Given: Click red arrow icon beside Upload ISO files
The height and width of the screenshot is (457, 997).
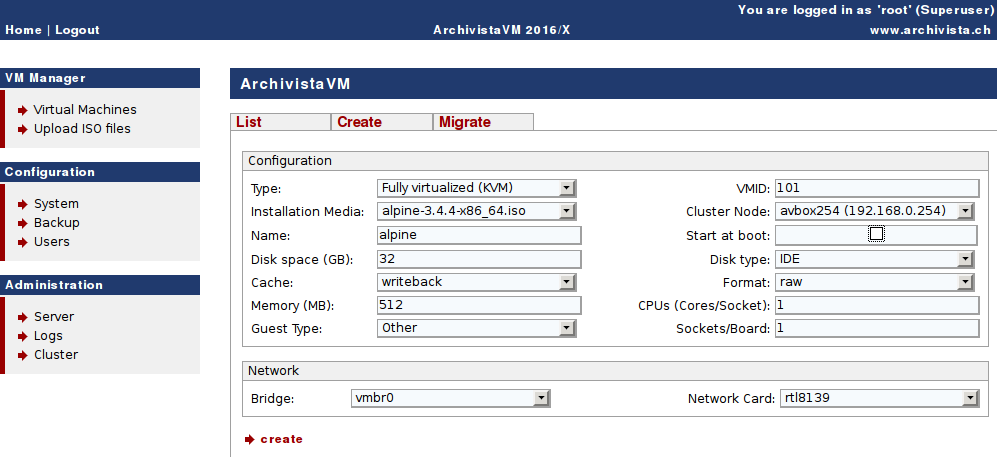Looking at the screenshot, I should point(23,129).
